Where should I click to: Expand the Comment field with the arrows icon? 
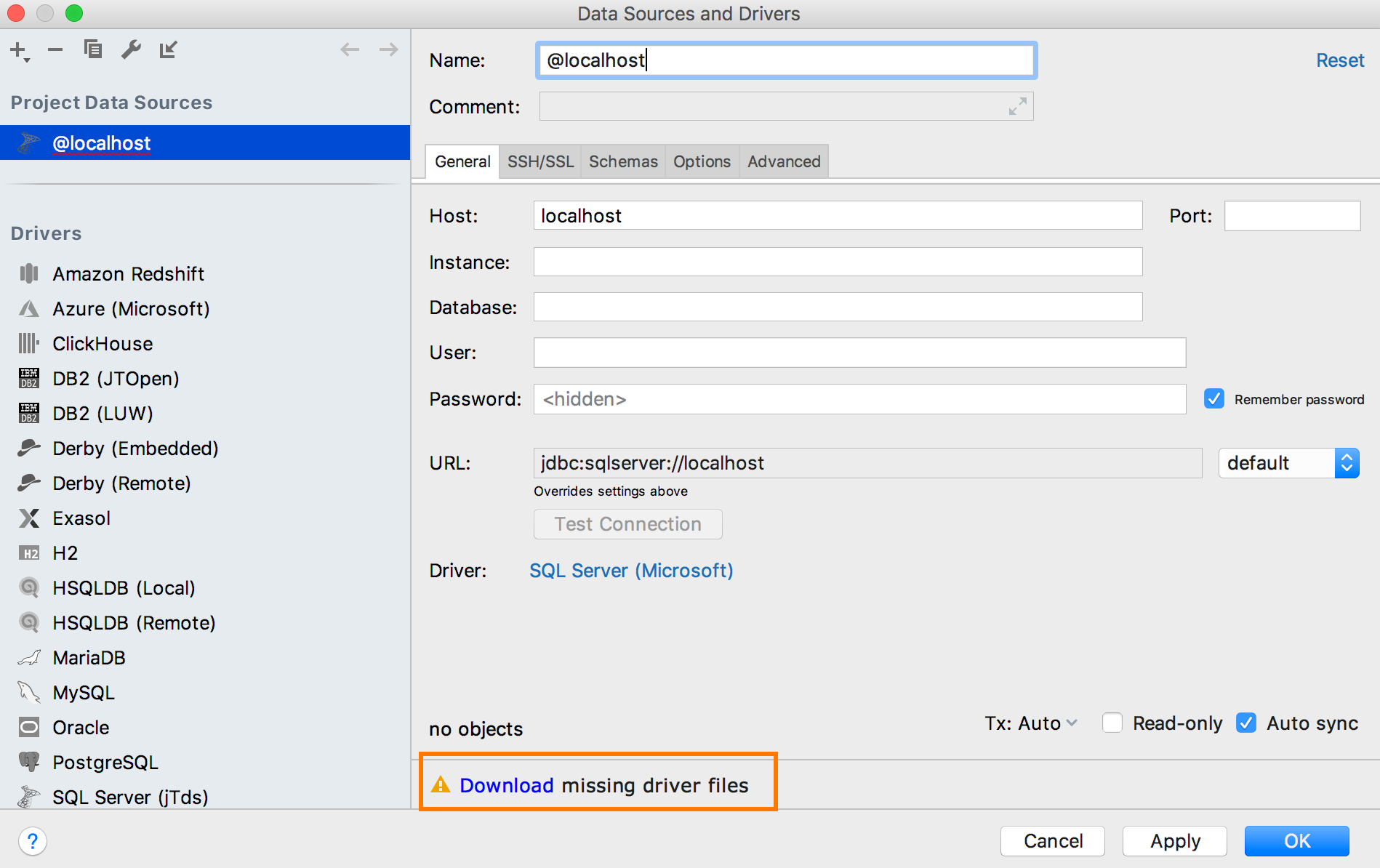tap(1017, 106)
